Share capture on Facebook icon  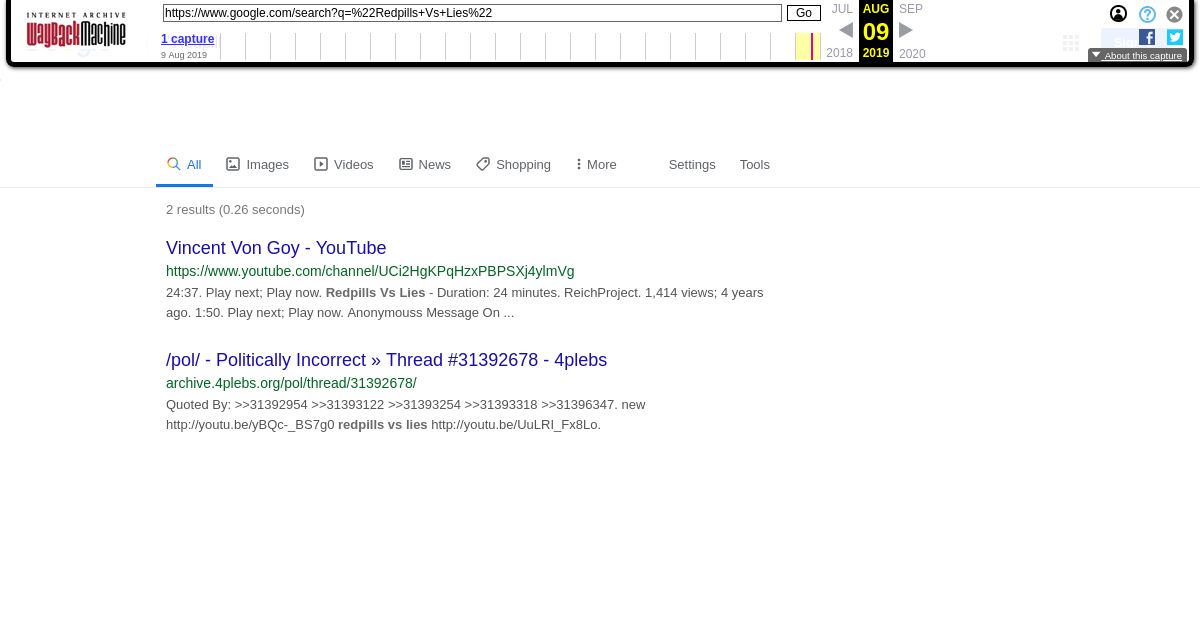pyautogui.click(x=1147, y=37)
